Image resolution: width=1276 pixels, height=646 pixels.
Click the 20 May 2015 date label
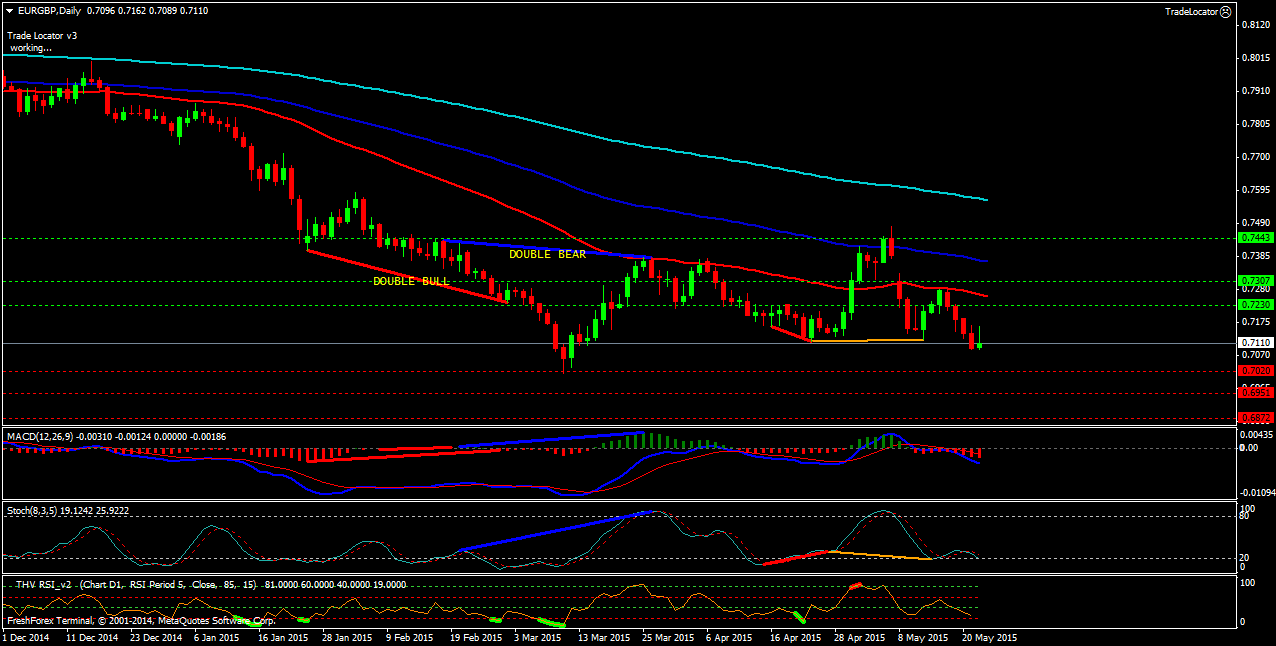coord(990,637)
